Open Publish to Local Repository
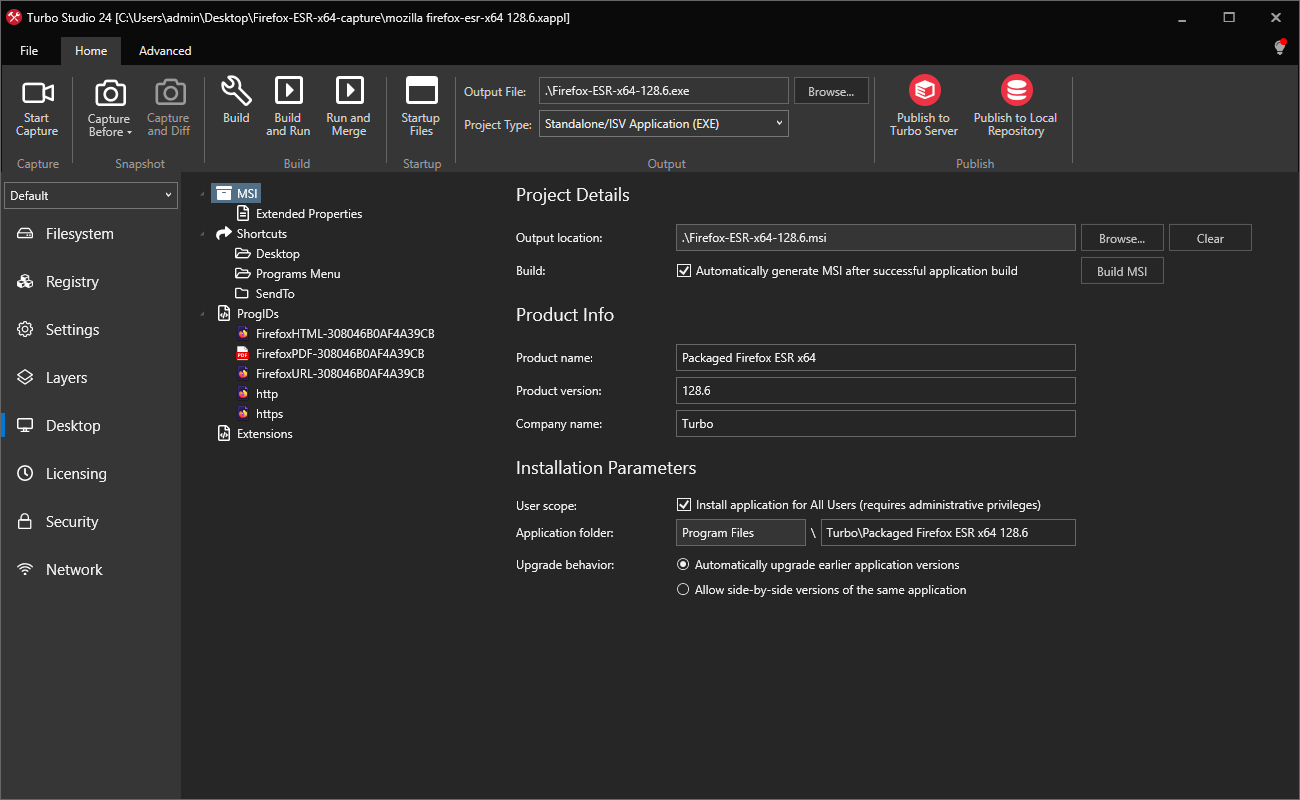Viewport: 1300px width, 800px height. (1015, 105)
